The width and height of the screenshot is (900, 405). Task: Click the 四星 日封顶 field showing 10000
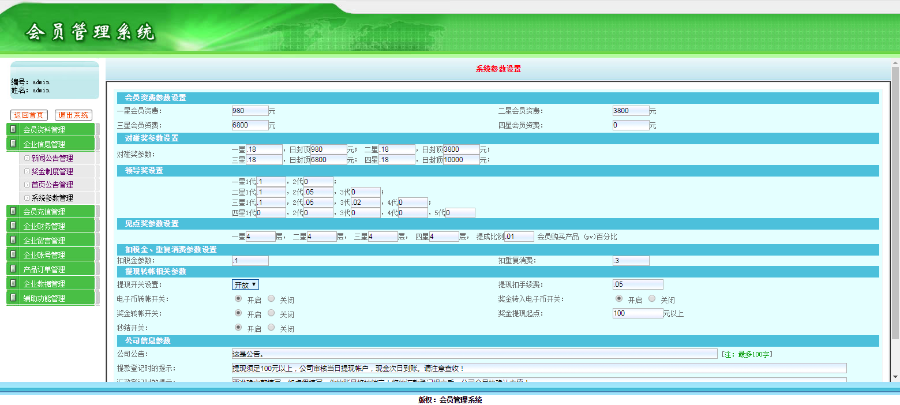461,160
